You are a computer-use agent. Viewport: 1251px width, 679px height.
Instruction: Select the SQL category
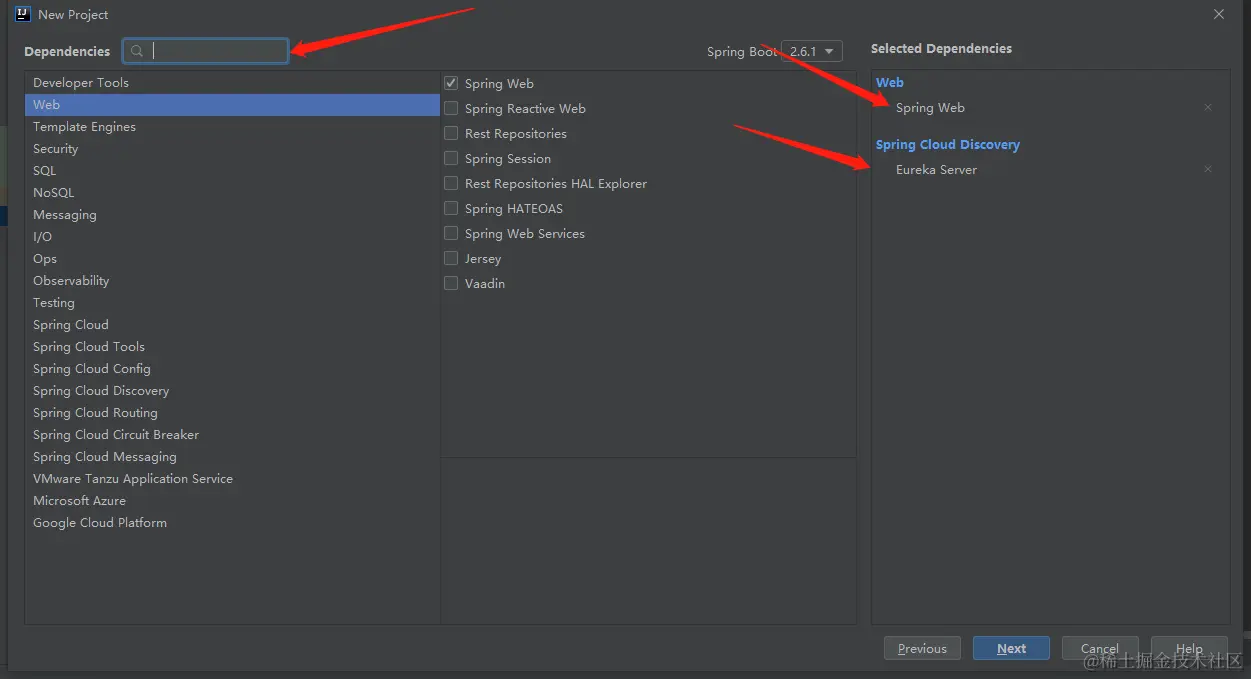point(232,170)
